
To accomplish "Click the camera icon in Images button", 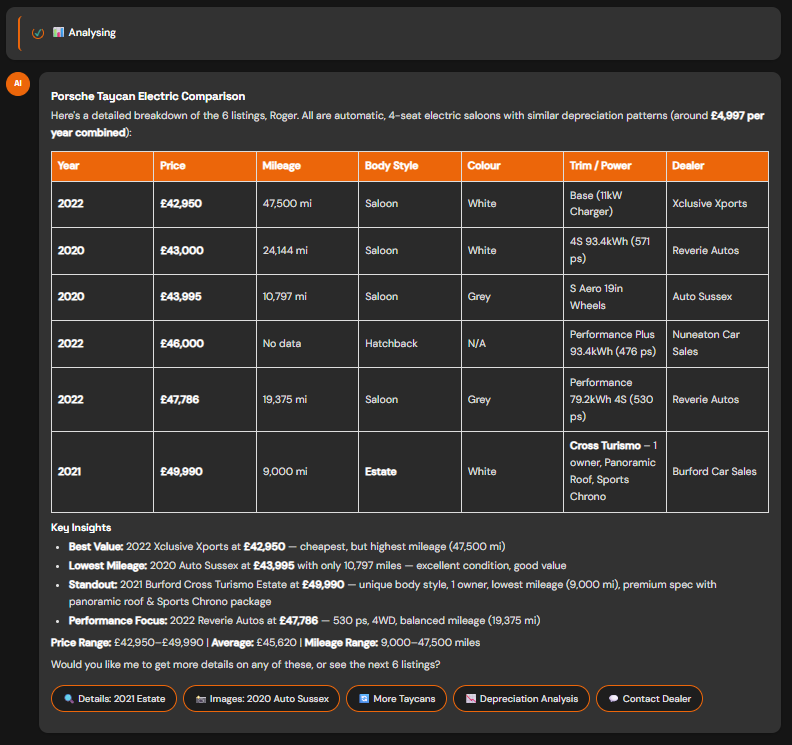I will [x=201, y=699].
